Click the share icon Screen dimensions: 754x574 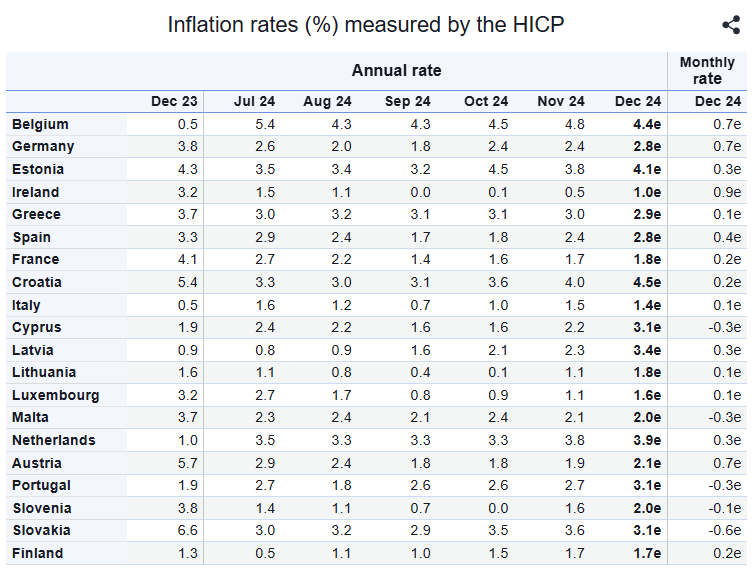(730, 26)
